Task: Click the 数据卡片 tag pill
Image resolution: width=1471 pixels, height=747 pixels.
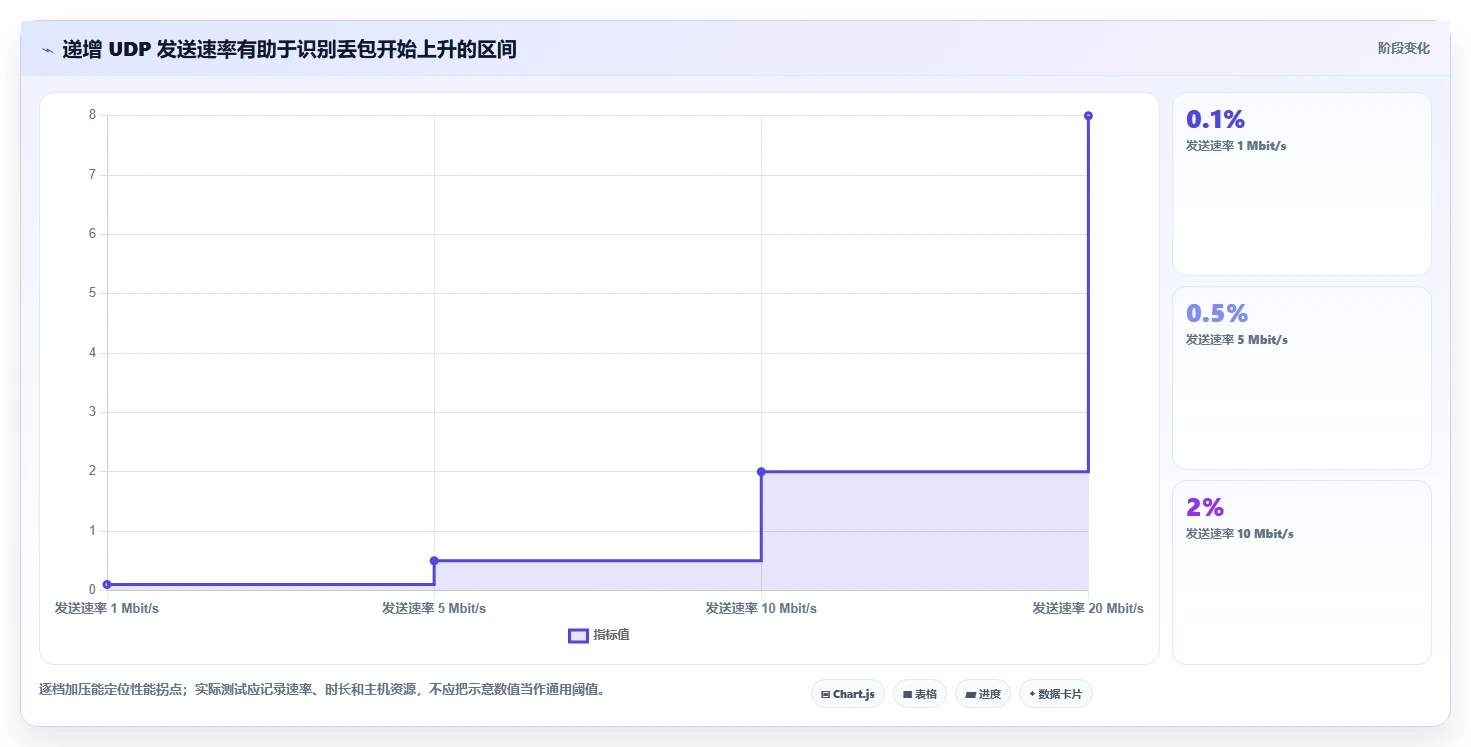Action: 1055,694
